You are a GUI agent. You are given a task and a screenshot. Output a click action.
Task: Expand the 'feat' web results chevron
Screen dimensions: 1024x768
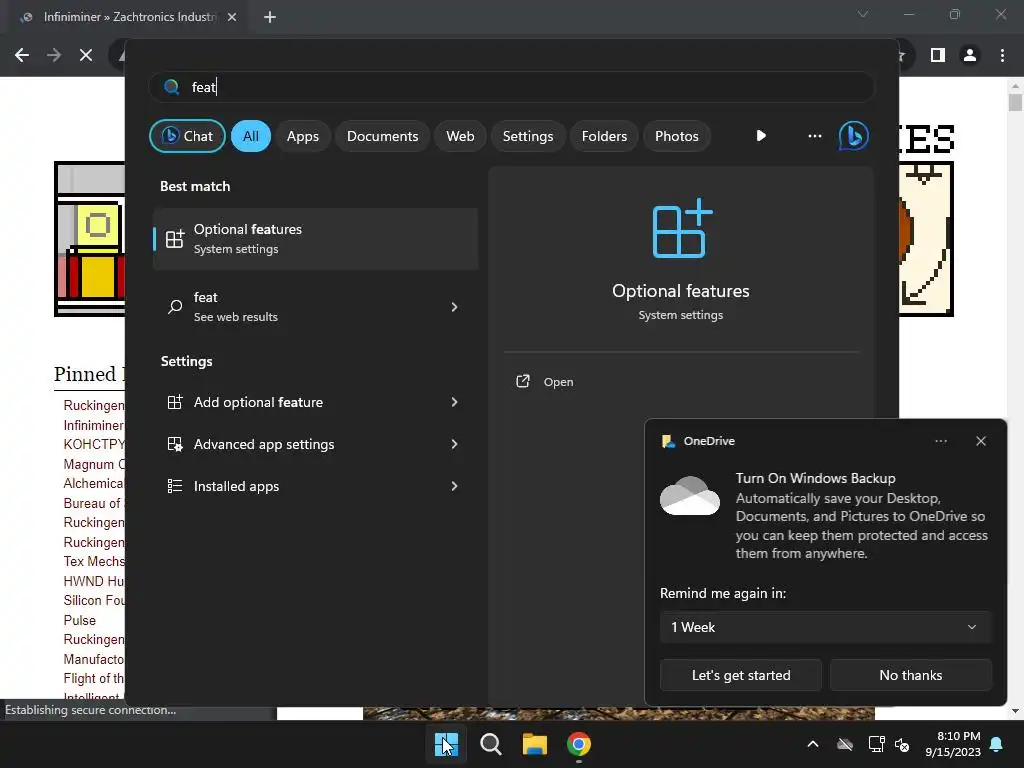pos(454,306)
